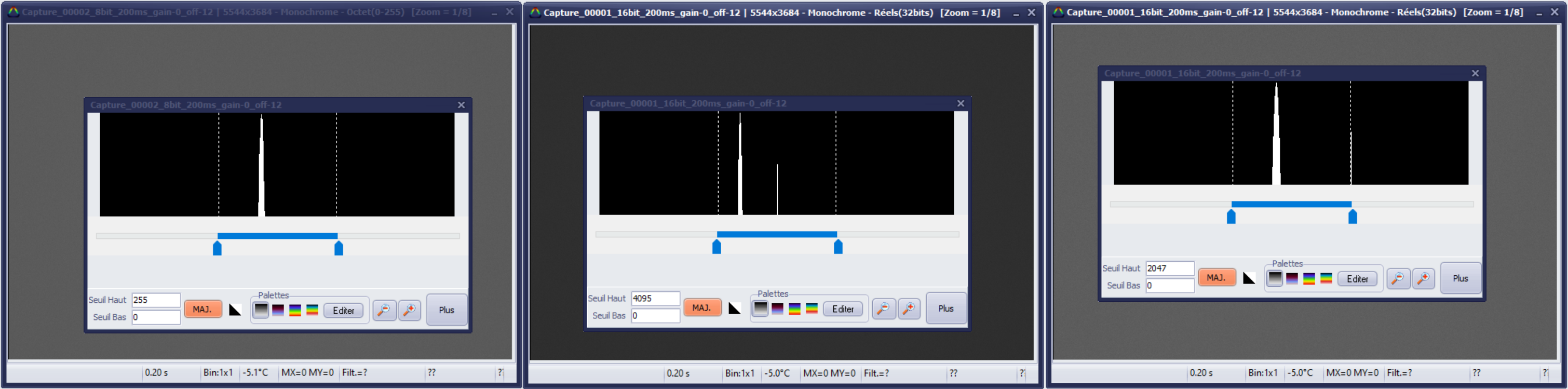Image resolution: width=1568 pixels, height=389 pixels.
Task: Click zoom-out magnifier in the 4095 histogram panel
Action: pos(883,309)
